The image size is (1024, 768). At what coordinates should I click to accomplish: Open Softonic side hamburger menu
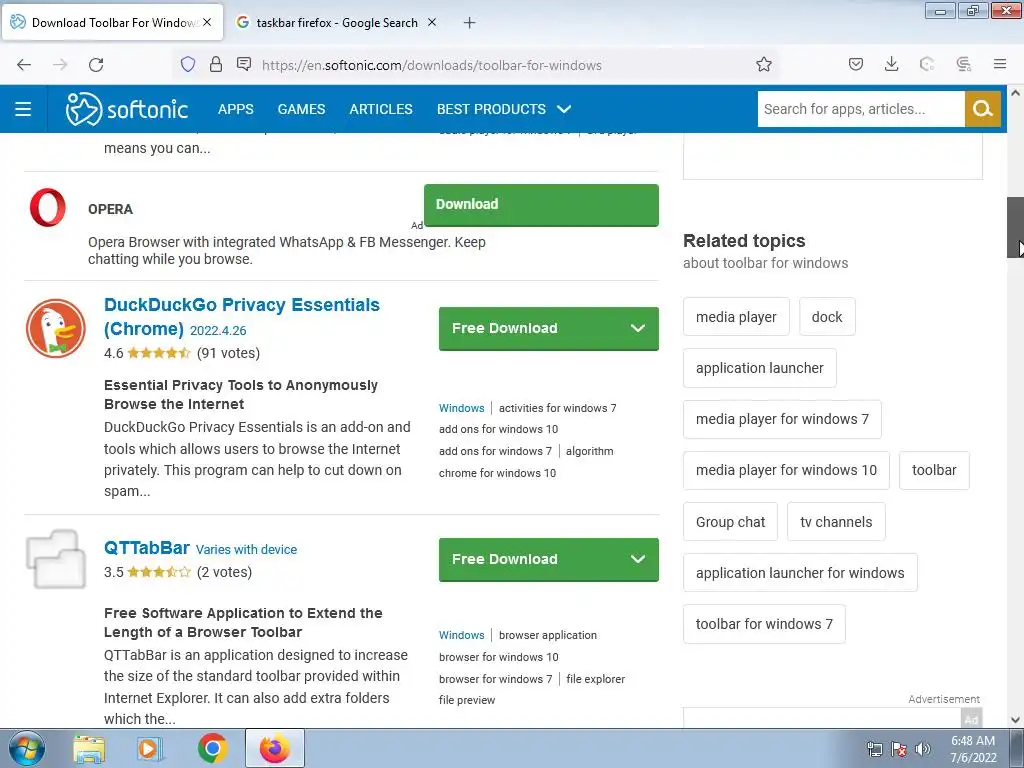24,109
